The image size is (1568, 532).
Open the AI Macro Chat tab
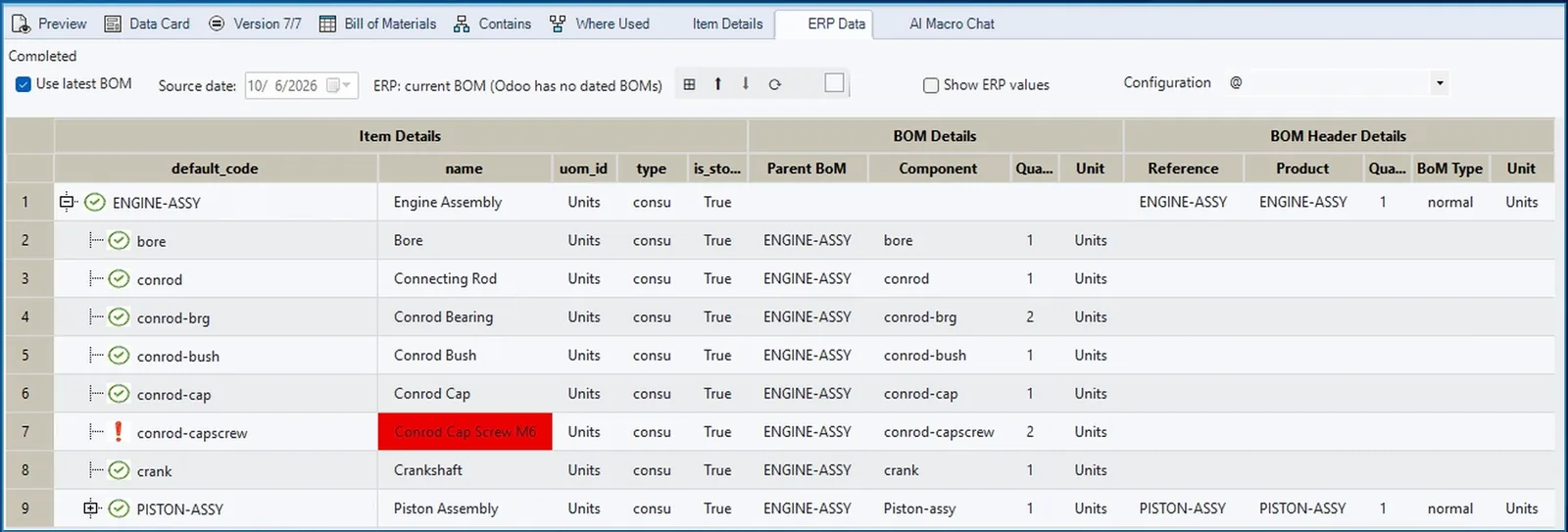click(x=952, y=24)
